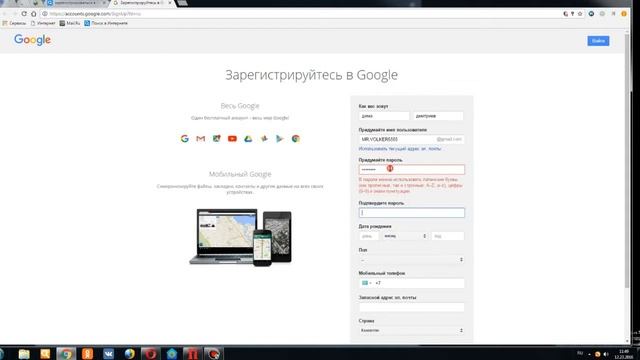Click the Google Photos pinwheel icon
Image resolution: width=640 pixels, height=360 pixels.
(x=264, y=139)
